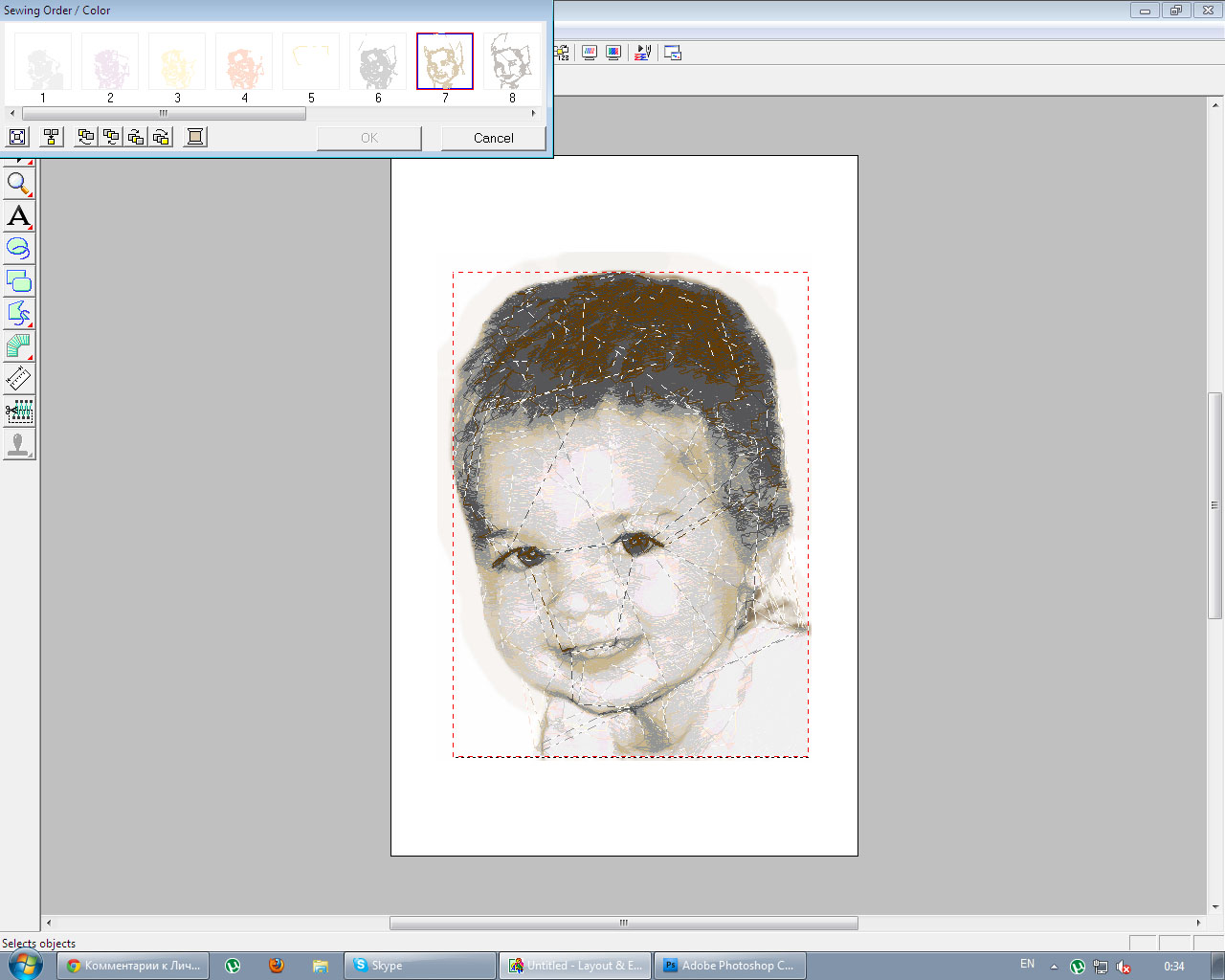This screenshot has height=980, width=1225.
Task: Click the muted volume tray icon
Action: (x=1125, y=967)
